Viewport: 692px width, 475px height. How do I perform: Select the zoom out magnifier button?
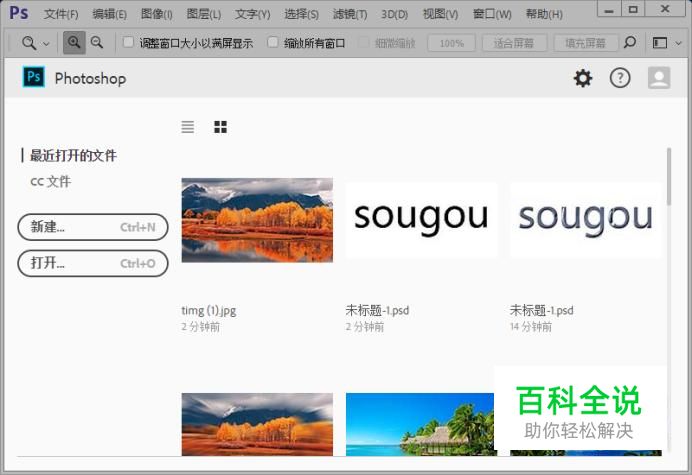point(97,43)
